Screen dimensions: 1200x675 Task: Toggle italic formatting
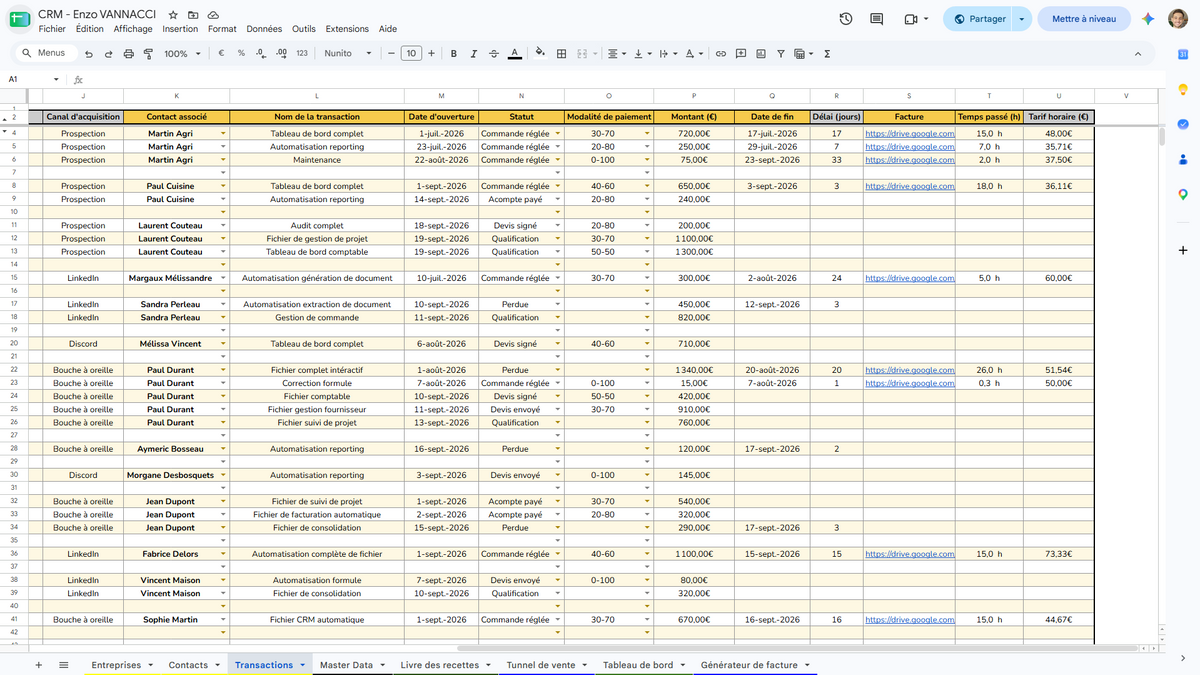tap(474, 54)
